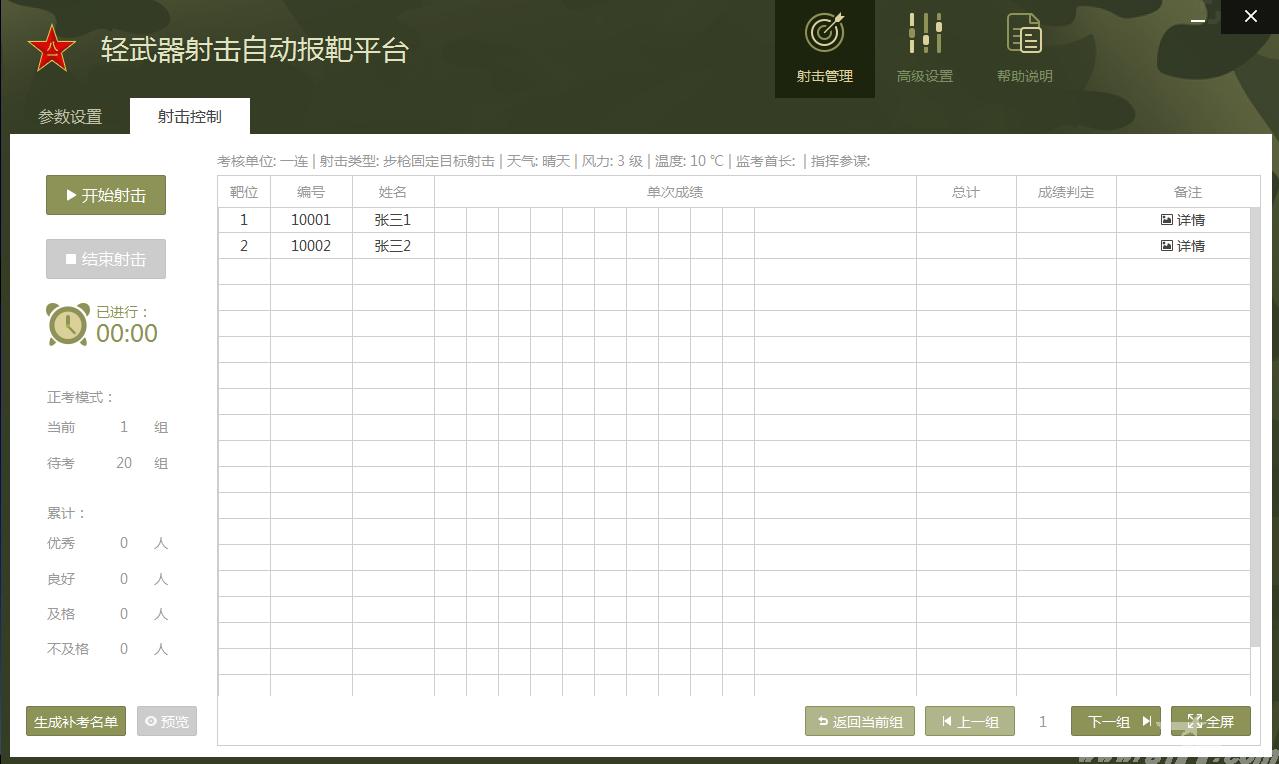
Task: Go to previous group with 上一组
Action: (970, 721)
